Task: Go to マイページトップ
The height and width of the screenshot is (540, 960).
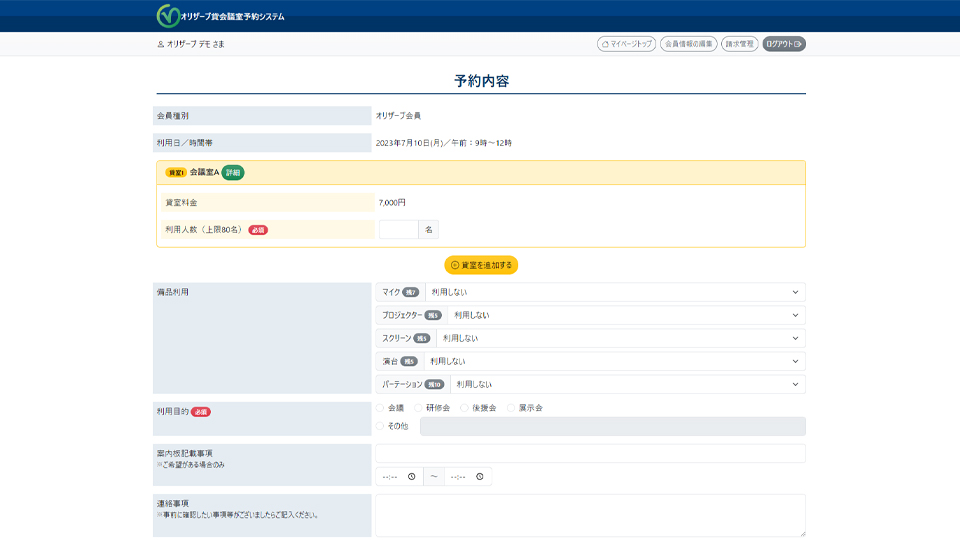Action: (626, 44)
